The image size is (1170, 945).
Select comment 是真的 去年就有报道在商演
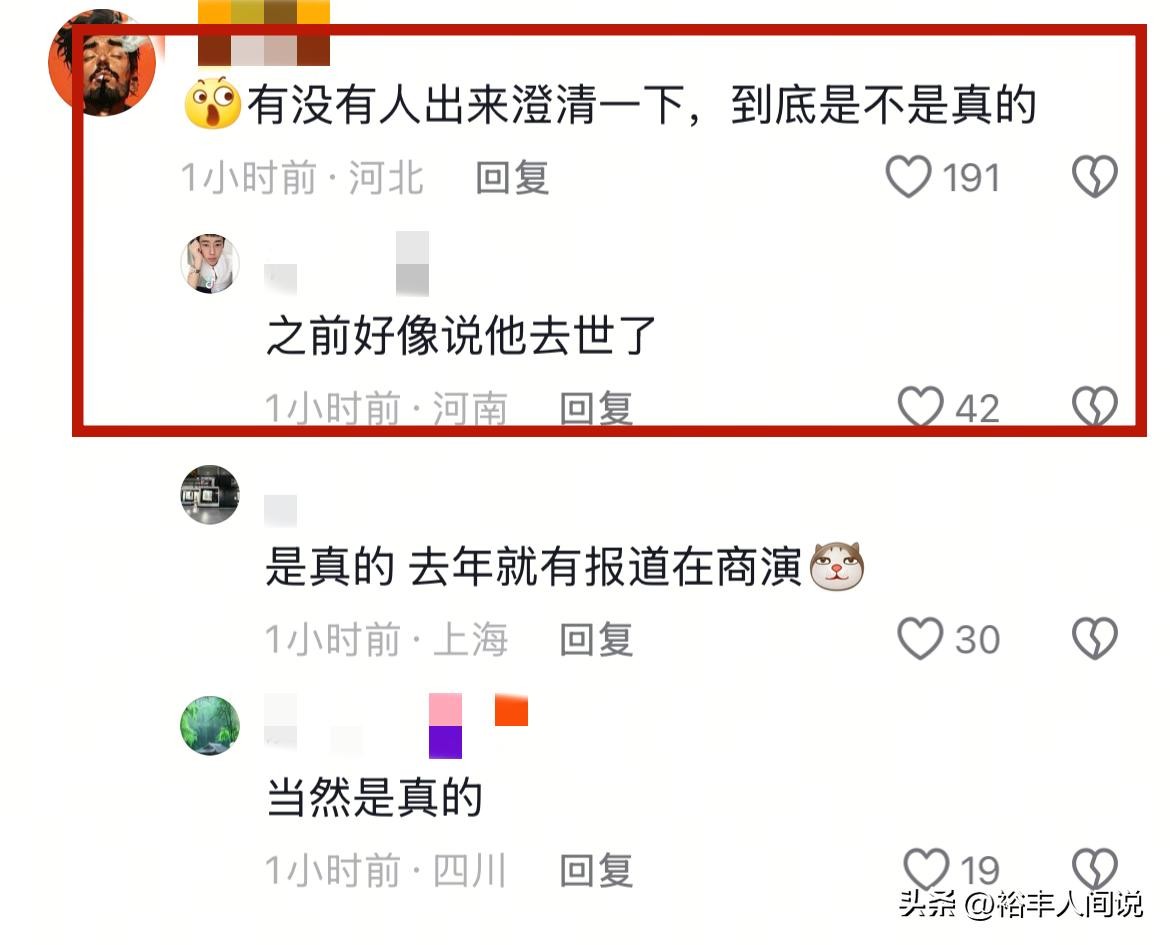[x=565, y=567]
